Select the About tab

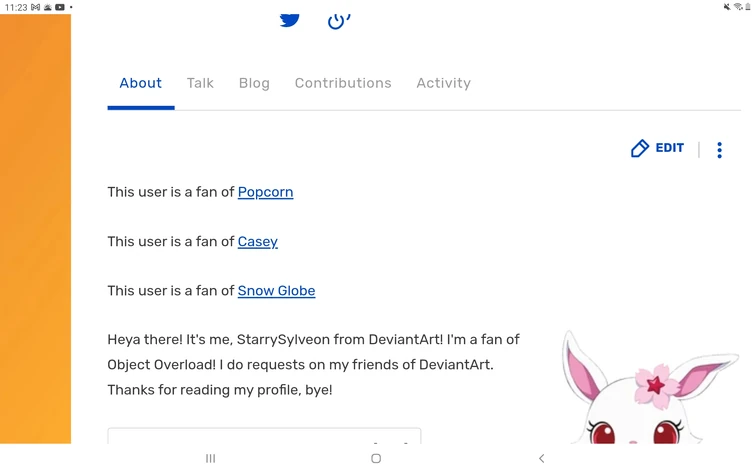(141, 83)
